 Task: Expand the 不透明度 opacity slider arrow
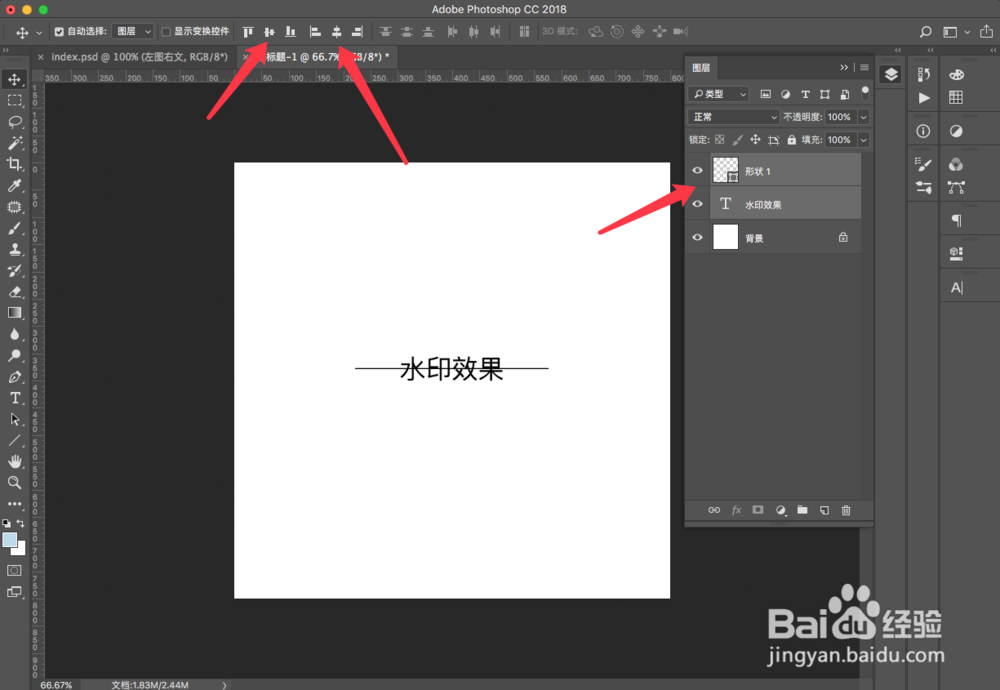[x=864, y=117]
